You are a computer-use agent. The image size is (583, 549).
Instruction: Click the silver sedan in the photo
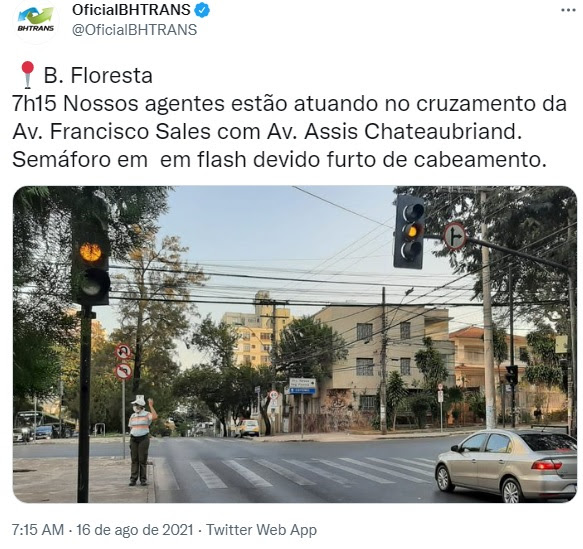506,465
